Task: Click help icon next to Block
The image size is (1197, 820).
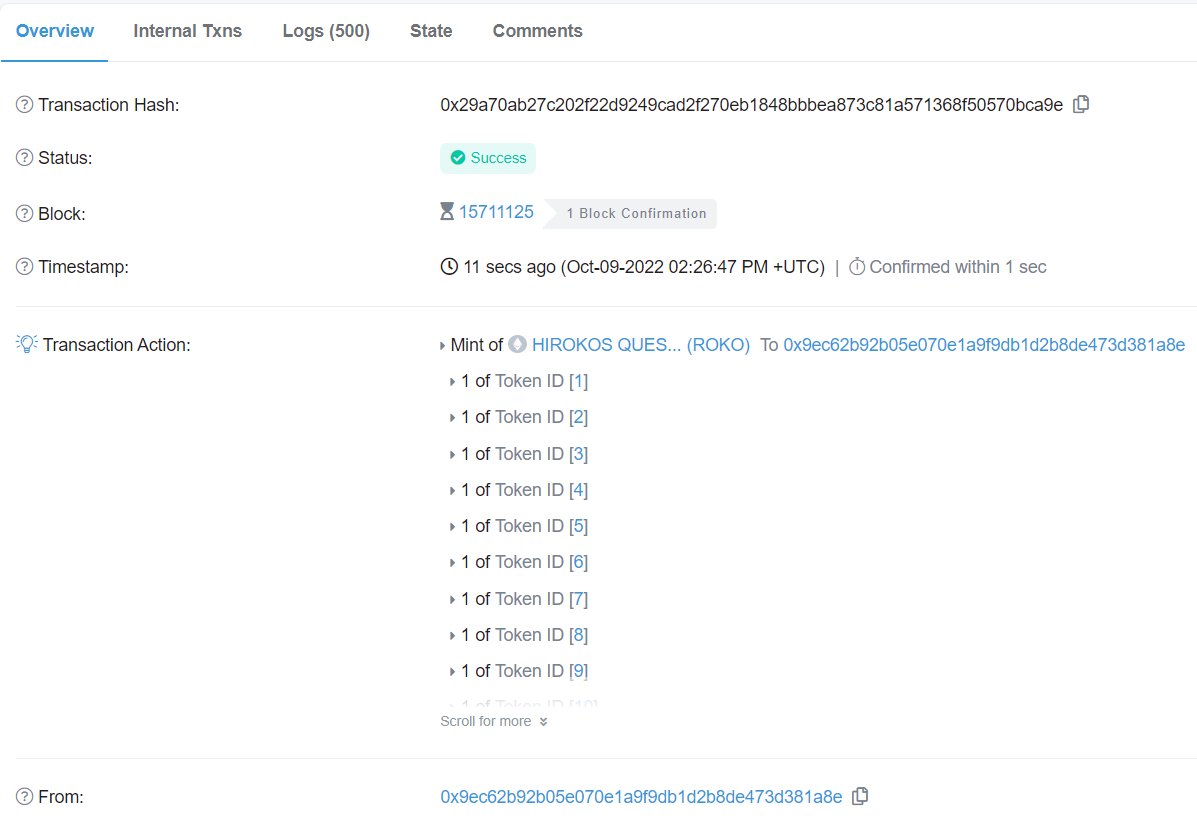Action: coord(24,214)
